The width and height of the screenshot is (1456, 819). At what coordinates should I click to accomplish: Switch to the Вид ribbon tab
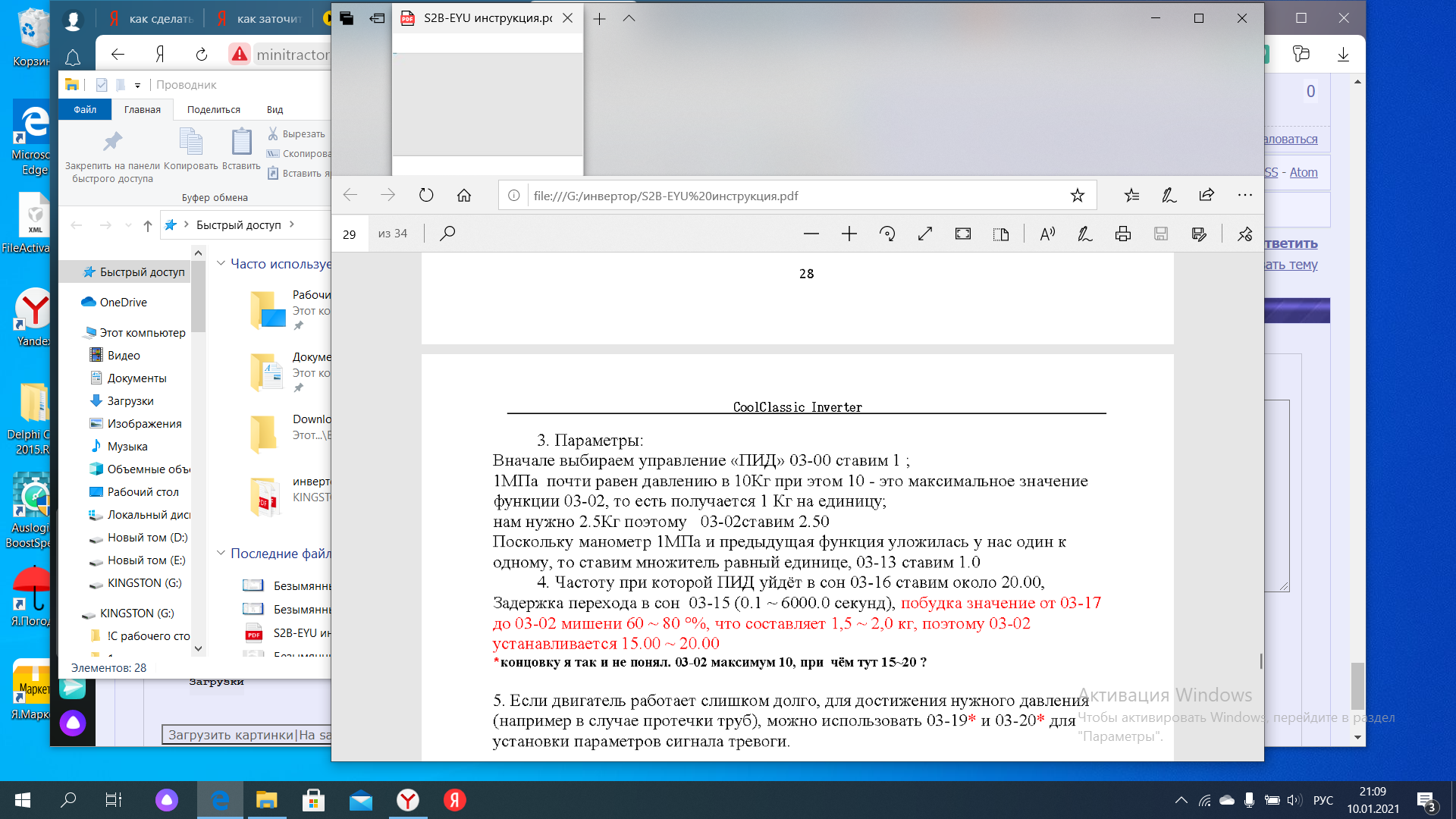(275, 110)
